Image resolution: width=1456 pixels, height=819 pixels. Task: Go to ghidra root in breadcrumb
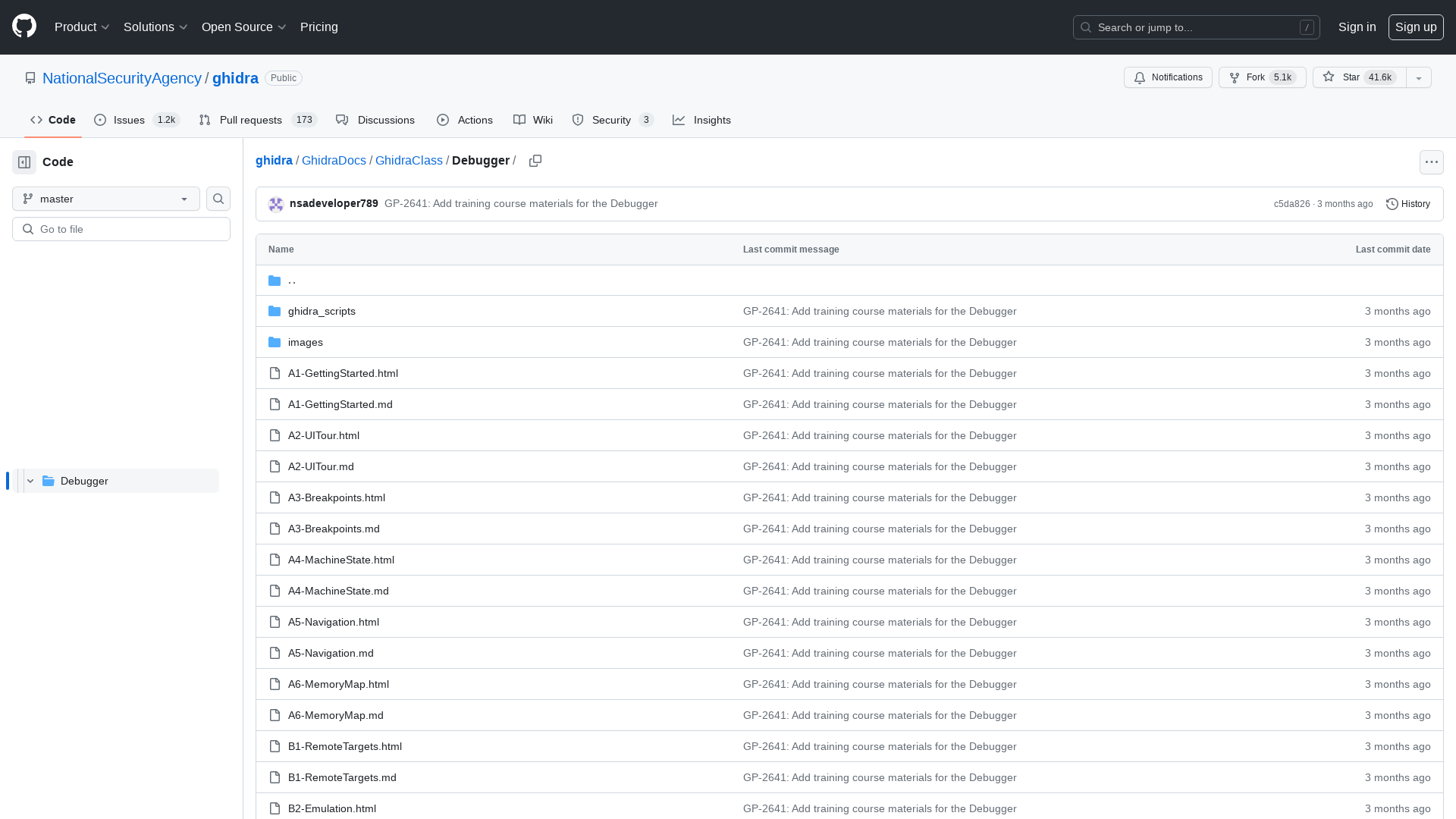(x=274, y=161)
